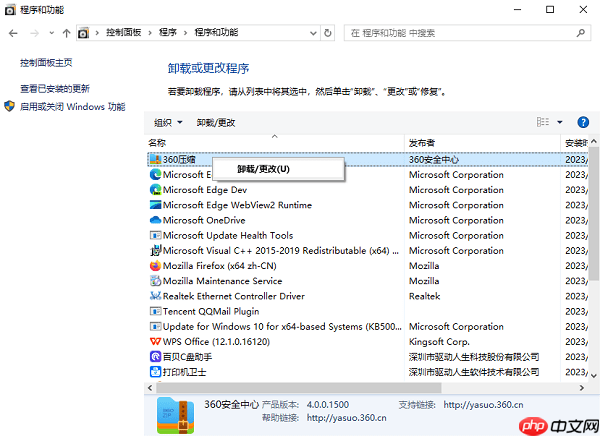Click the 卸载/更改 toolbar button
The width and height of the screenshot is (600, 436).
pyautogui.click(x=216, y=123)
